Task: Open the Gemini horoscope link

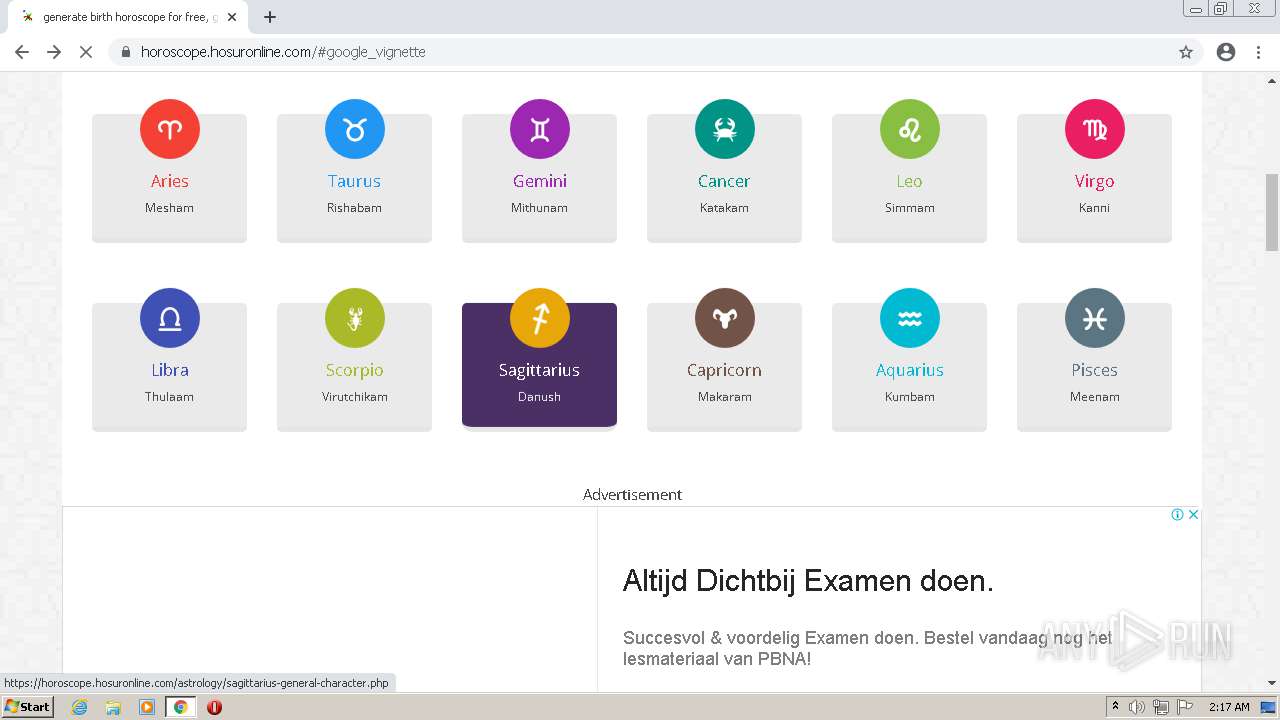Action: coord(540,181)
